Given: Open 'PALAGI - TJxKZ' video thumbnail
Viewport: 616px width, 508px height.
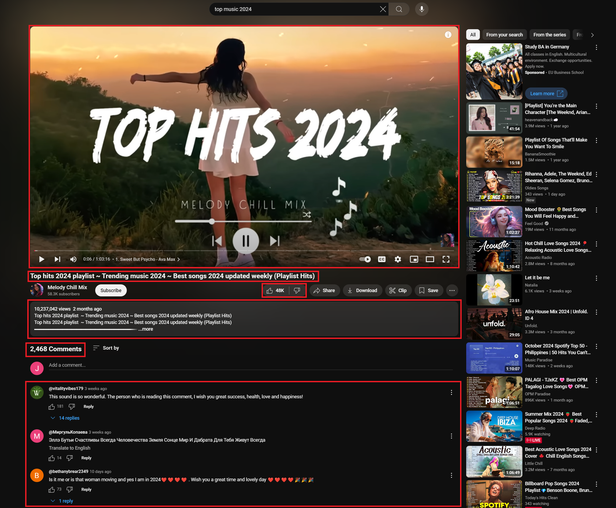Looking at the screenshot, I should point(494,392).
